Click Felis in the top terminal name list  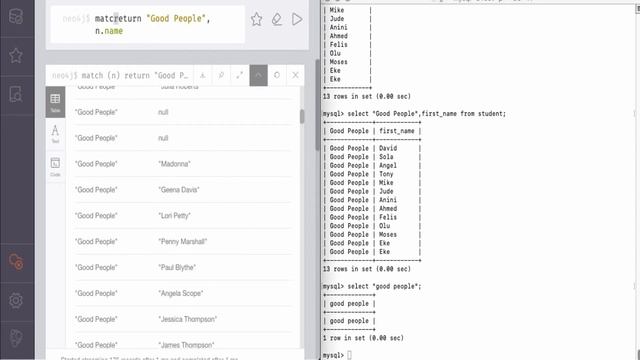[x=338, y=45]
